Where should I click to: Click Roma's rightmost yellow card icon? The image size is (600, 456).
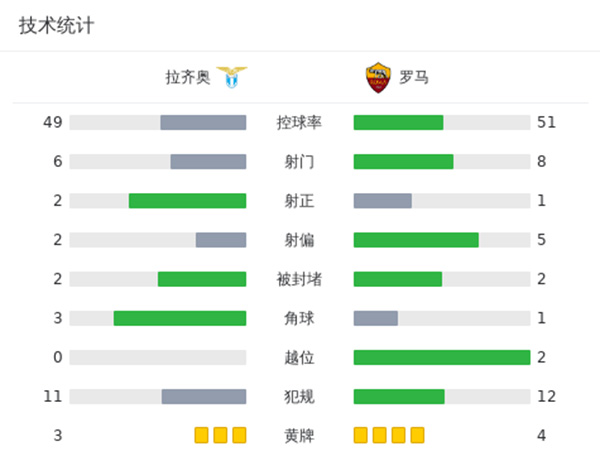pyautogui.click(x=417, y=435)
